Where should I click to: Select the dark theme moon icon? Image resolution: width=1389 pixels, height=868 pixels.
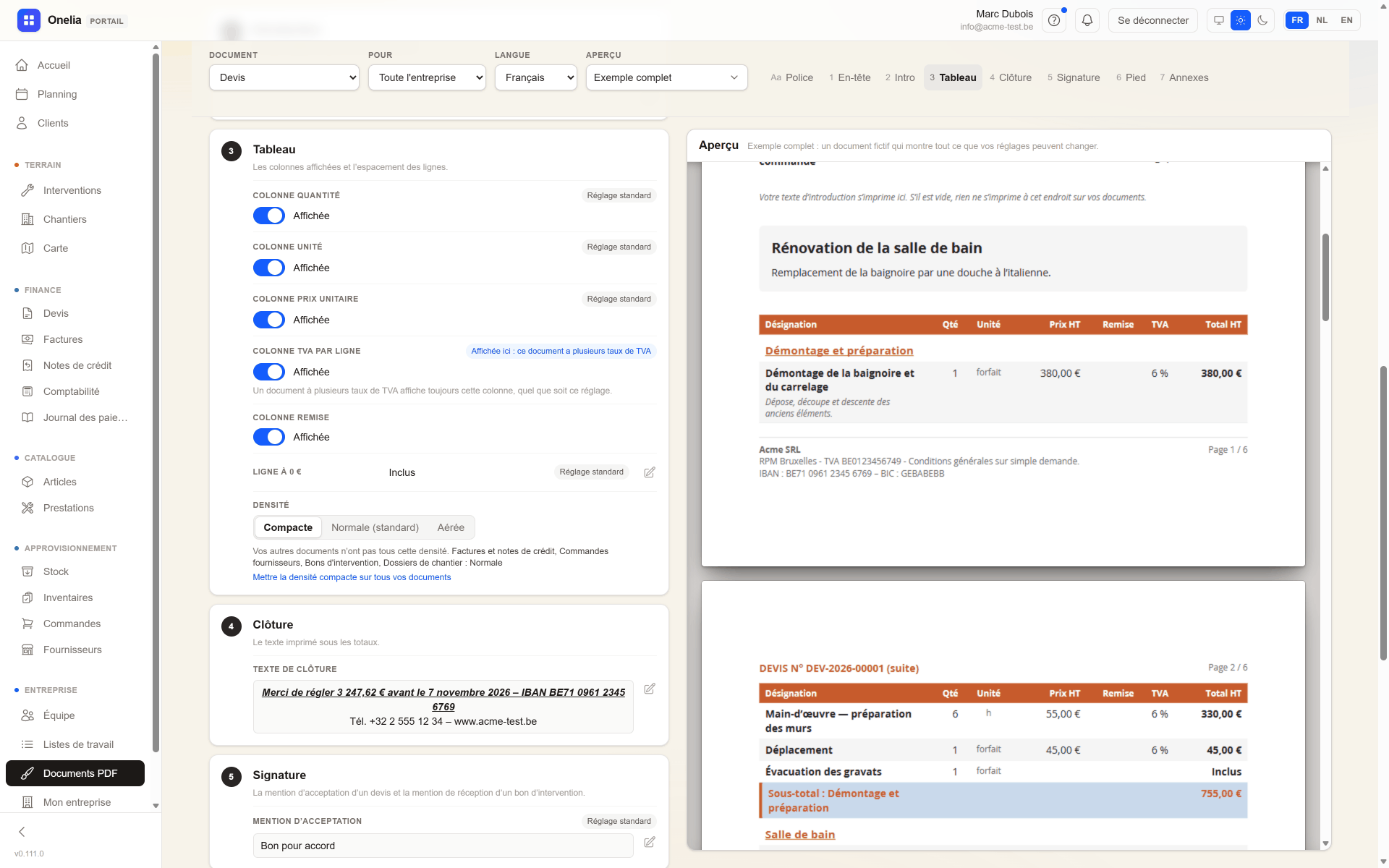click(x=1262, y=20)
